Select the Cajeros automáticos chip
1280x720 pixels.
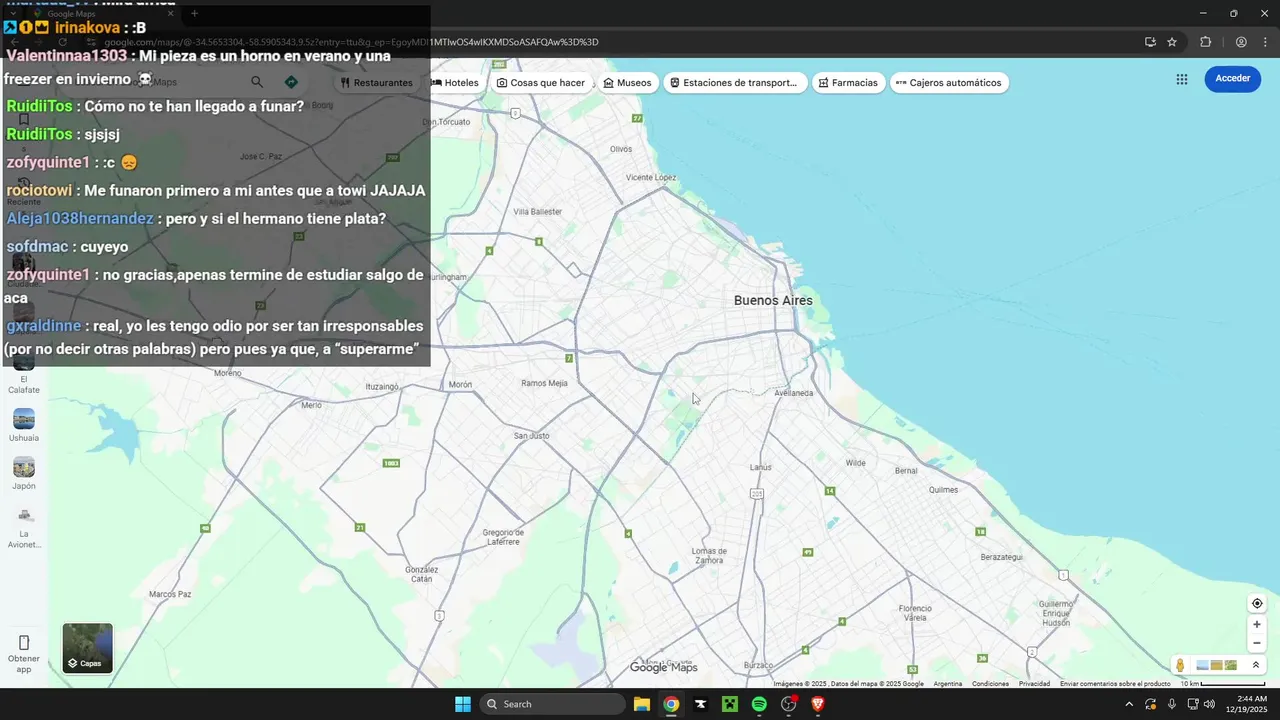point(949,83)
